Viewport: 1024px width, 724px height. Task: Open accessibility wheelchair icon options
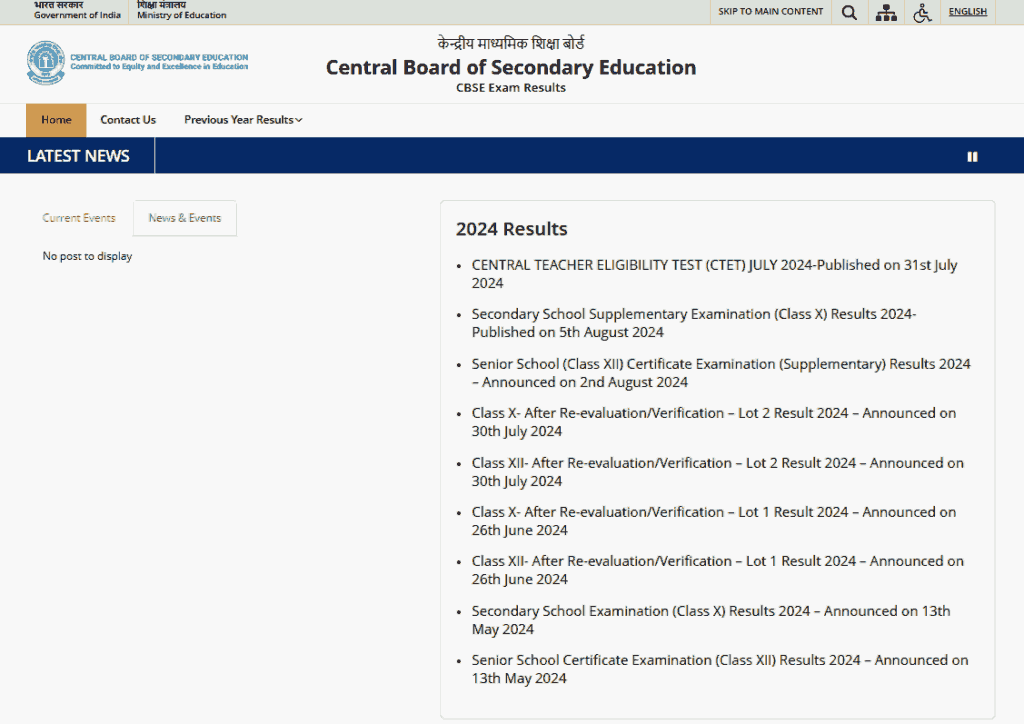922,12
